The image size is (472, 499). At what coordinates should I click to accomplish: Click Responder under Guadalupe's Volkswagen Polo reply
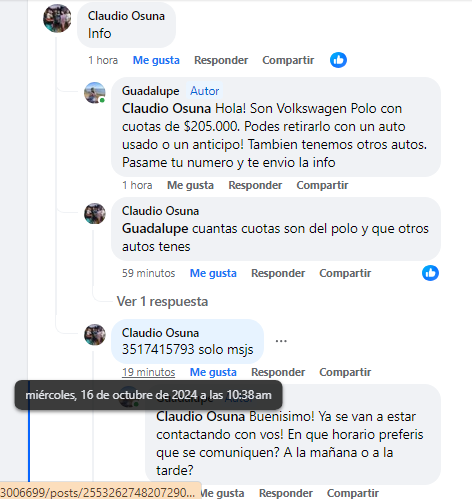click(x=255, y=185)
